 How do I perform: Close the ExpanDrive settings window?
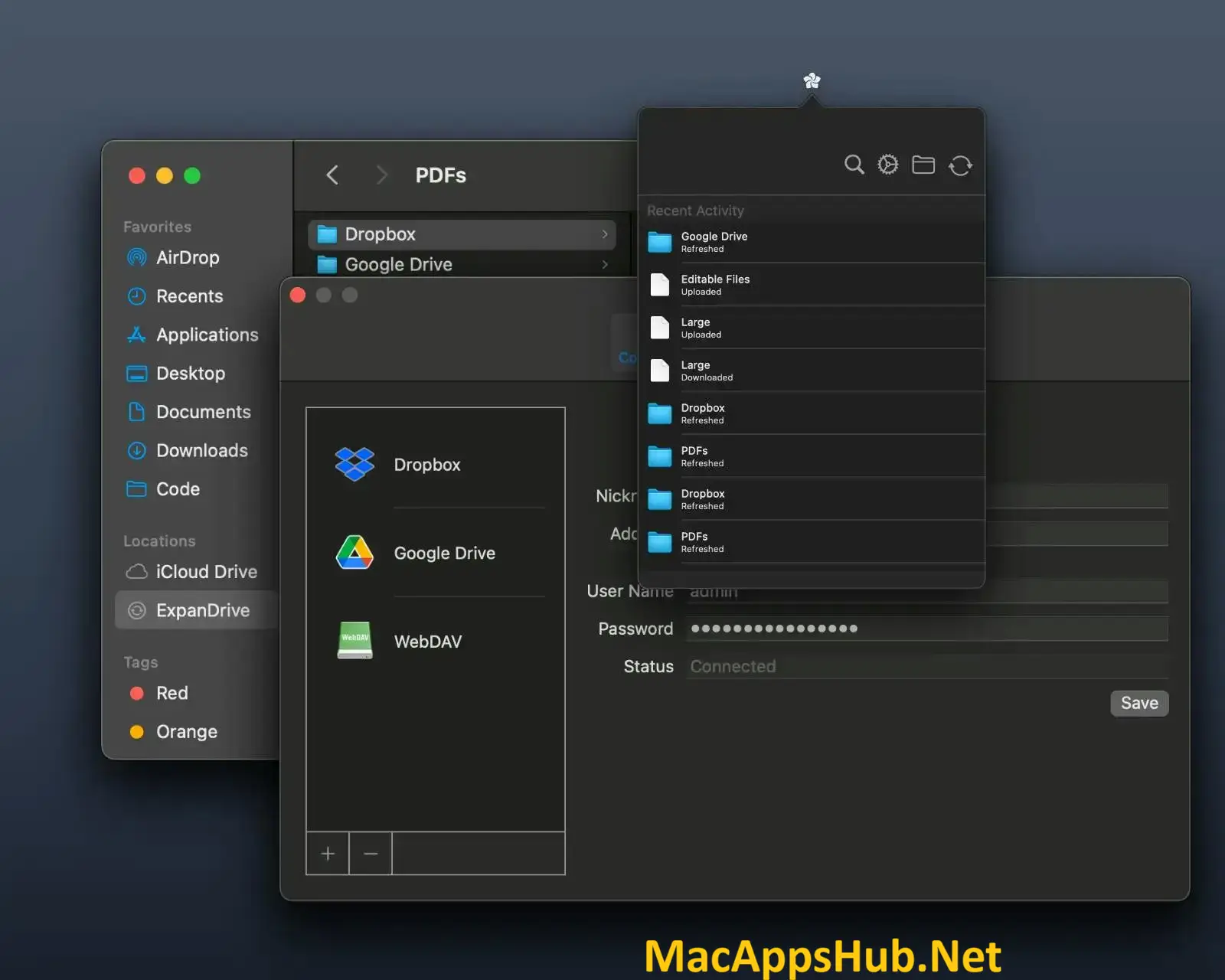click(x=298, y=296)
